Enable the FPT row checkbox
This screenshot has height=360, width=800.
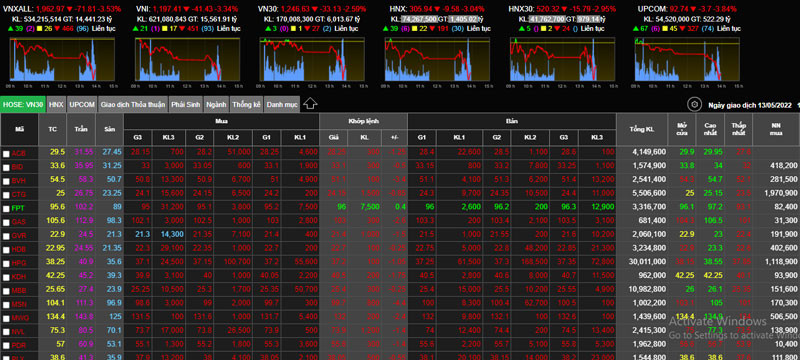(x=6, y=209)
